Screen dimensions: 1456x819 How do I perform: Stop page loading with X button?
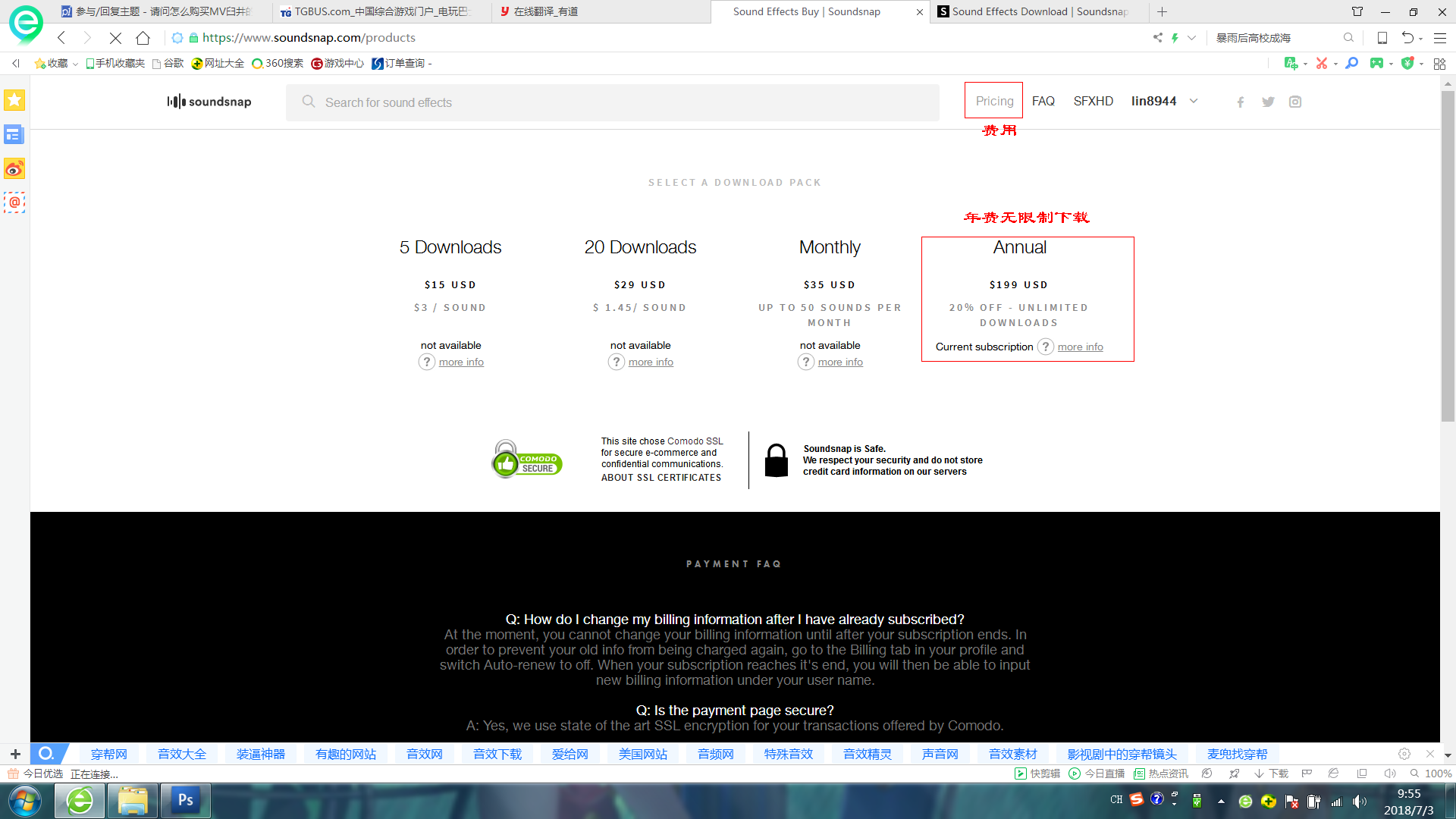pyautogui.click(x=115, y=38)
